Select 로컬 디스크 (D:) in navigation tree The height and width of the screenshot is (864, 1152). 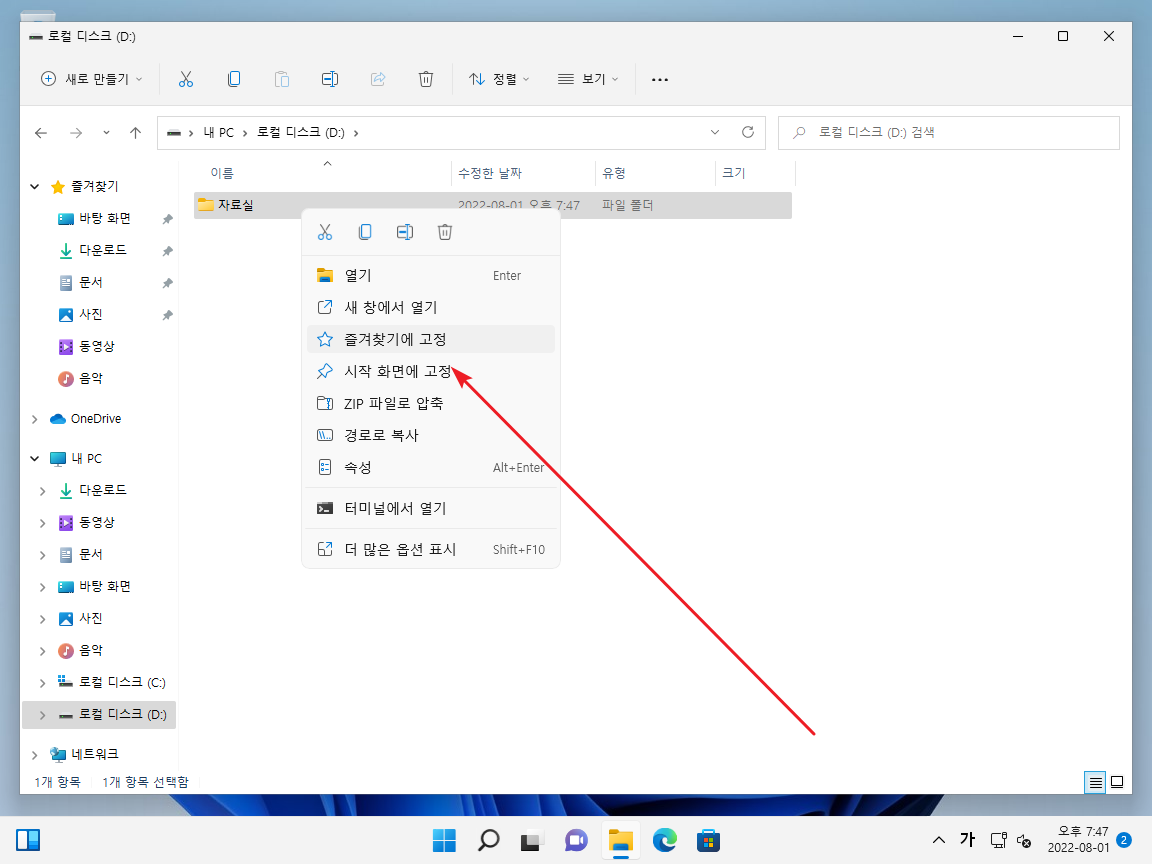(99, 715)
